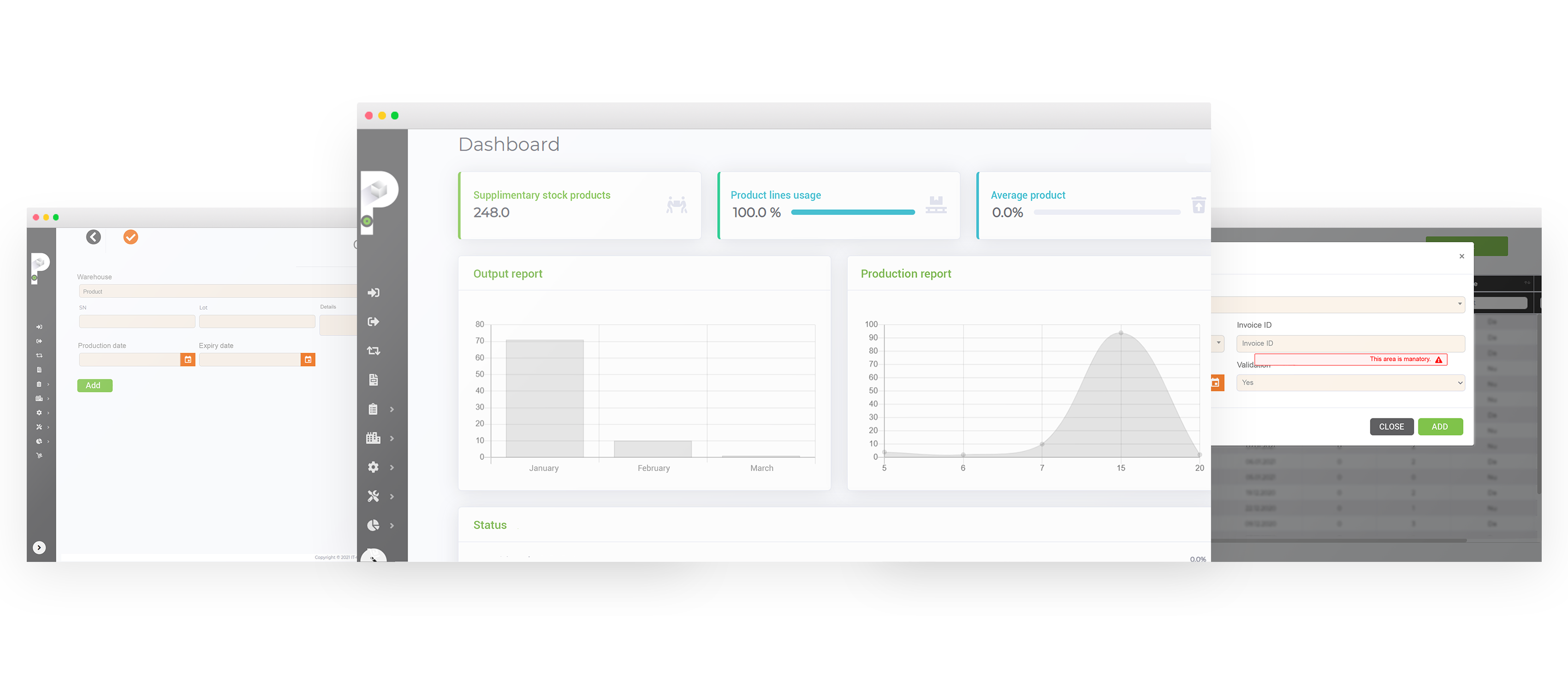The height and width of the screenshot is (692, 1568).
Task: Click the 'Production report' heading
Action: click(906, 274)
